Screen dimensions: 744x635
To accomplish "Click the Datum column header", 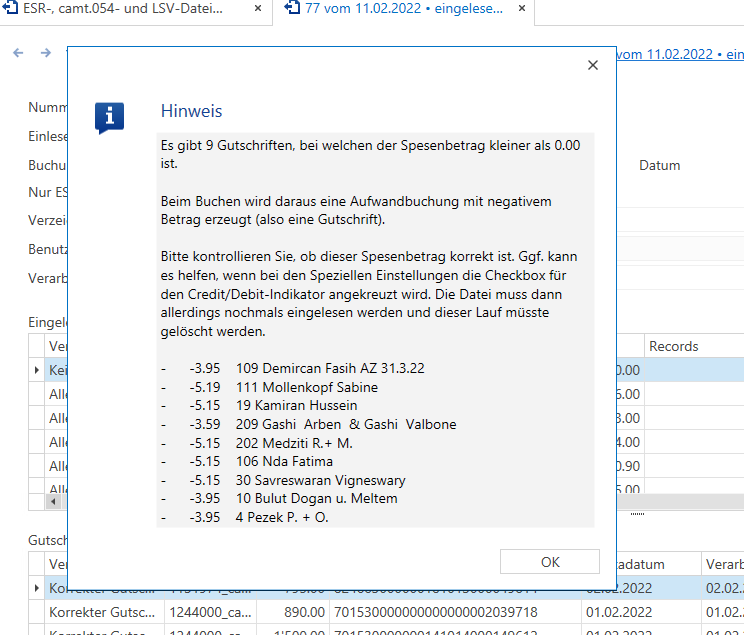I will [x=659, y=165].
